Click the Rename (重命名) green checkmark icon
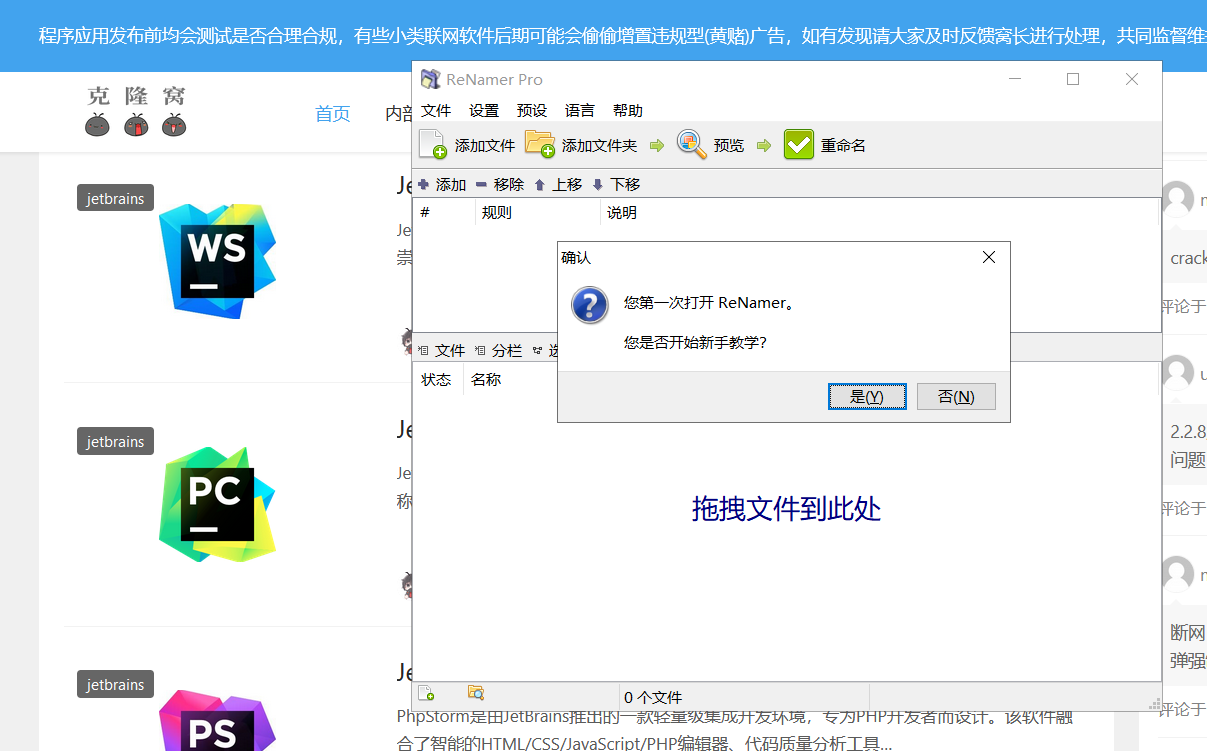Image resolution: width=1207 pixels, height=751 pixels. click(x=799, y=145)
